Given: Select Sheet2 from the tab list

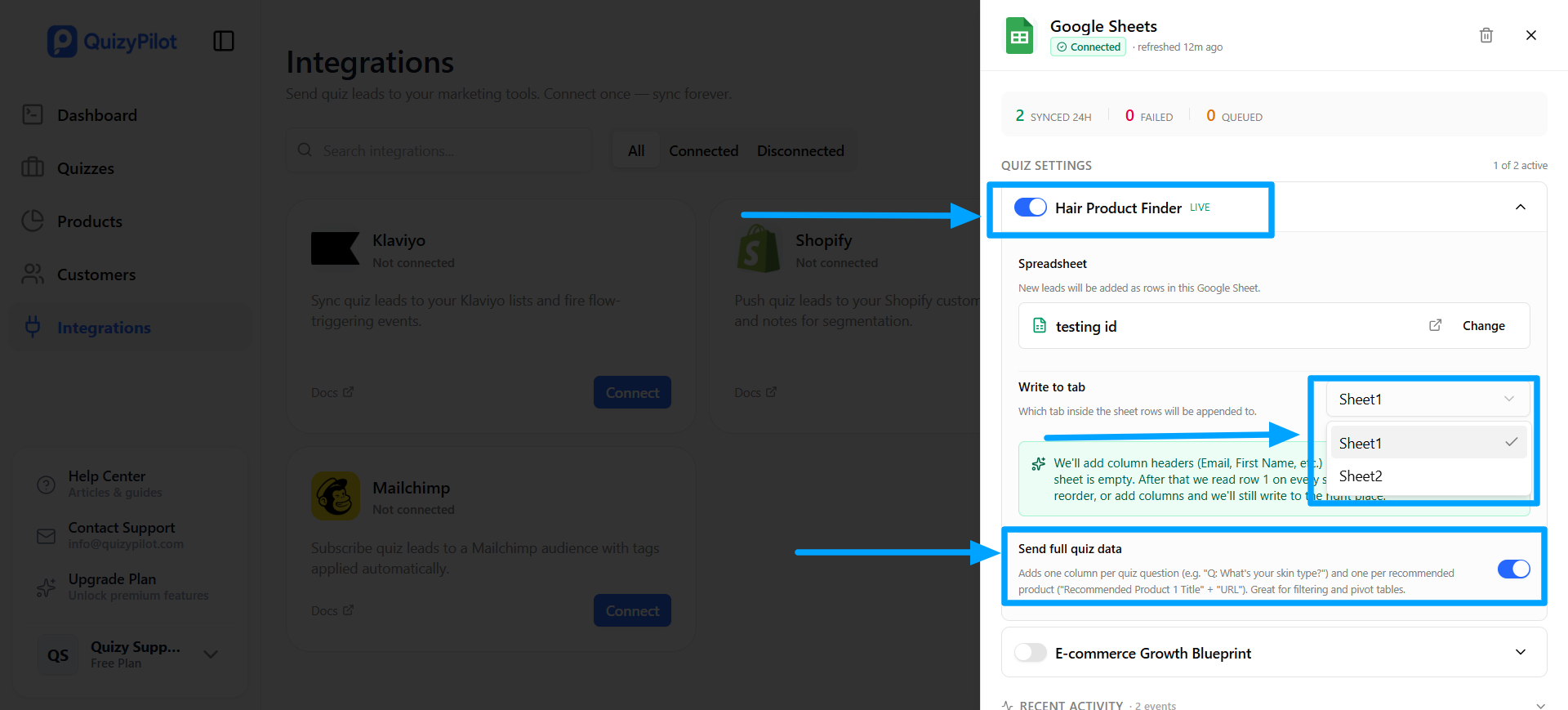Looking at the screenshot, I should click(x=1428, y=476).
